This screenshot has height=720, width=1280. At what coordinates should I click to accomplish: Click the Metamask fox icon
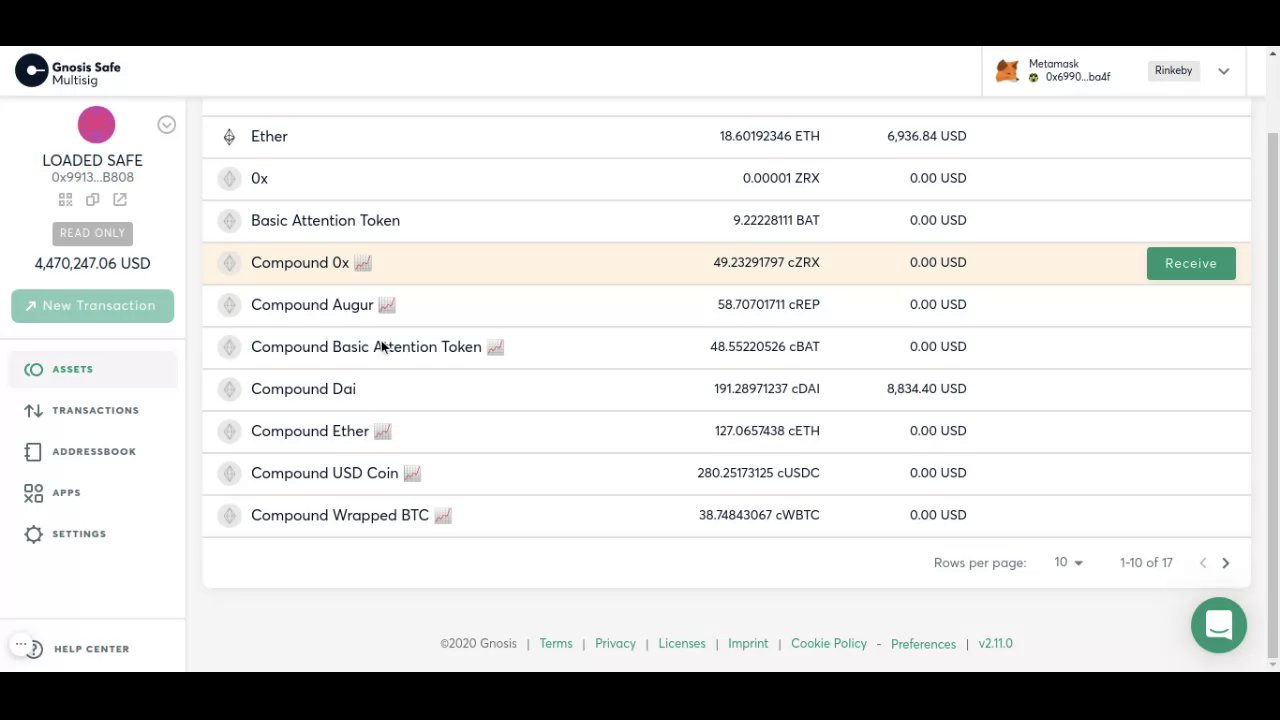click(x=1007, y=71)
